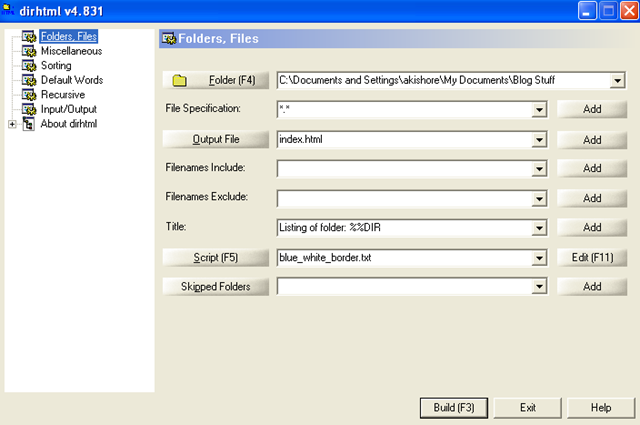Click the Default Words settings icon
The width and height of the screenshot is (640, 425).
click(x=29, y=80)
